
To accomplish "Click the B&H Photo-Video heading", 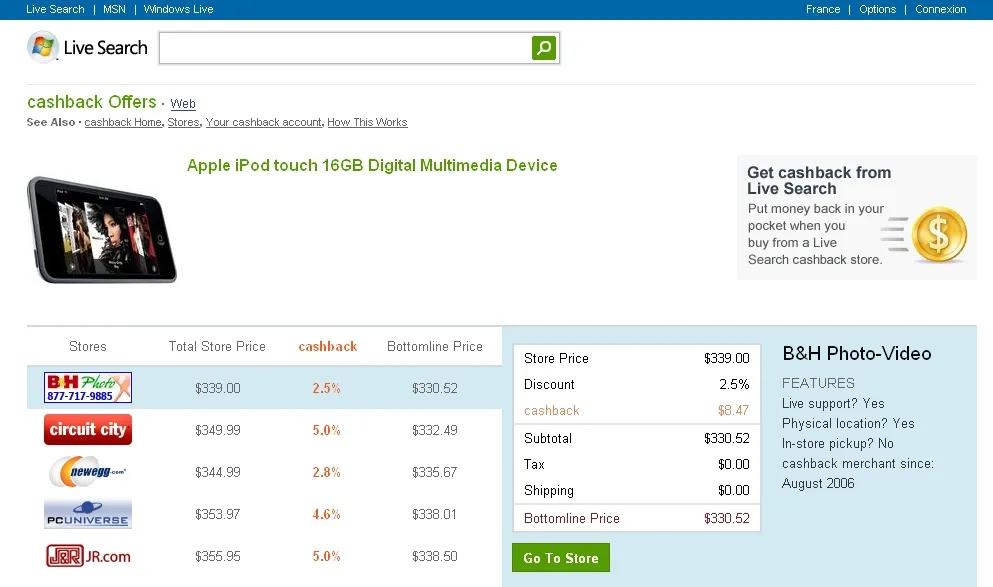I will (857, 353).
